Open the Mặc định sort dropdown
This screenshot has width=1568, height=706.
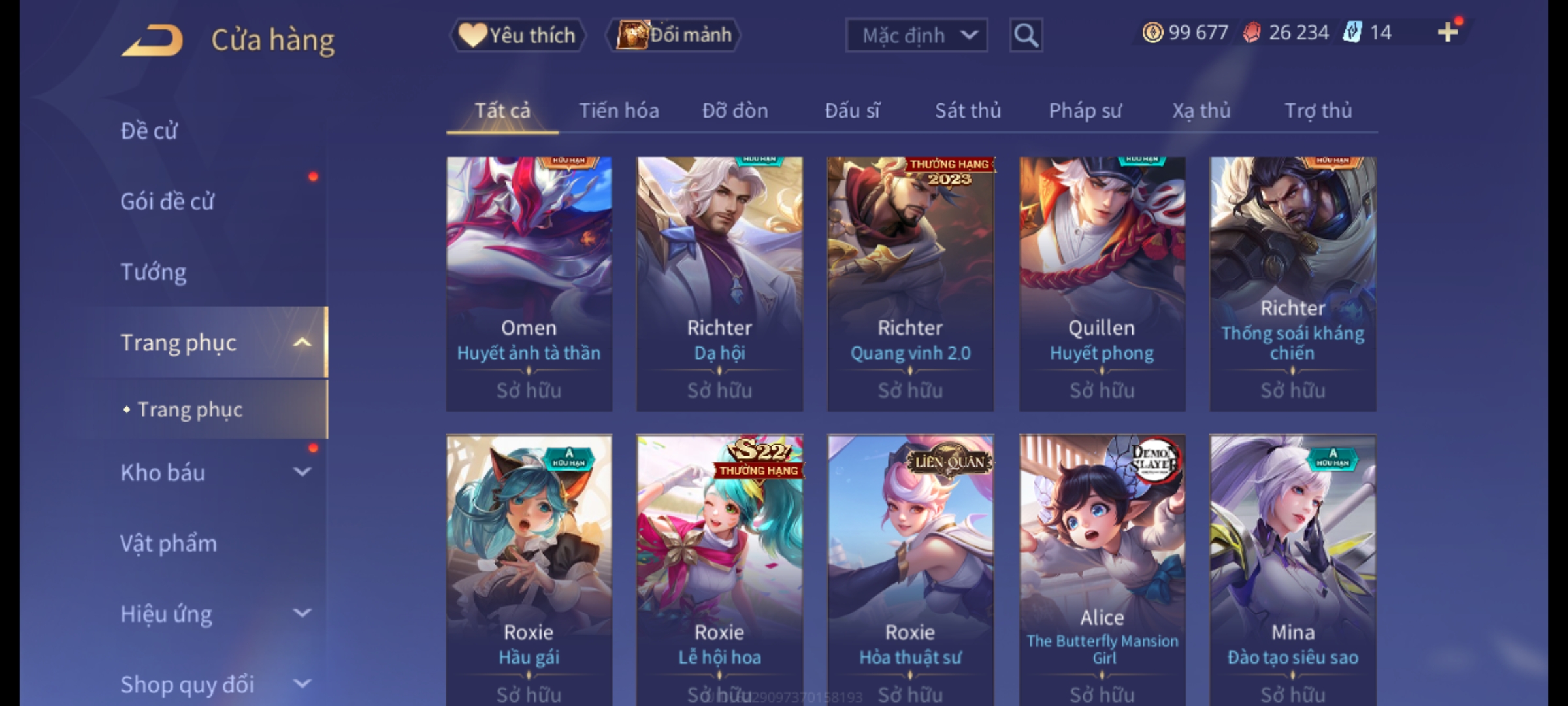click(x=917, y=35)
